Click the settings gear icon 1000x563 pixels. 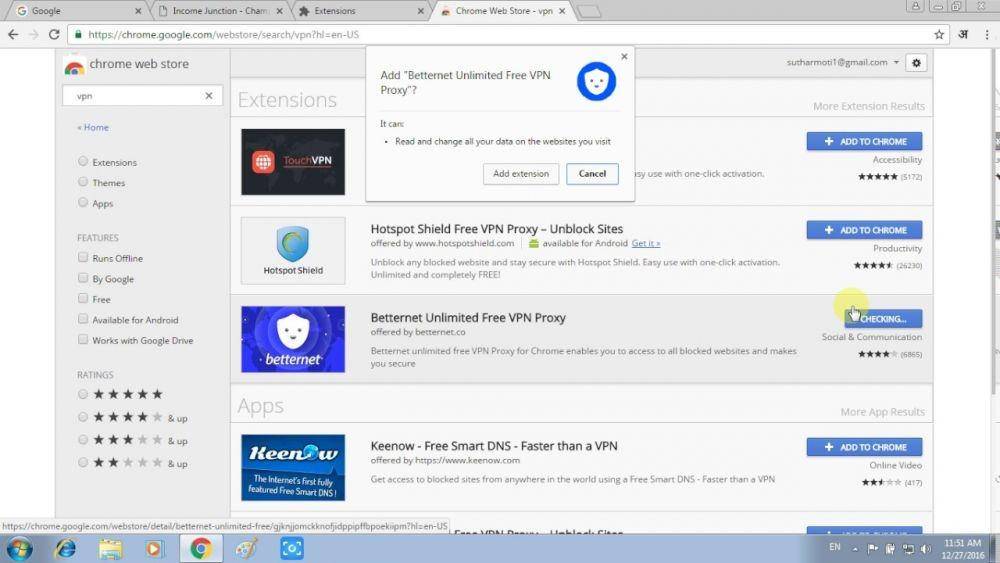click(x=916, y=62)
